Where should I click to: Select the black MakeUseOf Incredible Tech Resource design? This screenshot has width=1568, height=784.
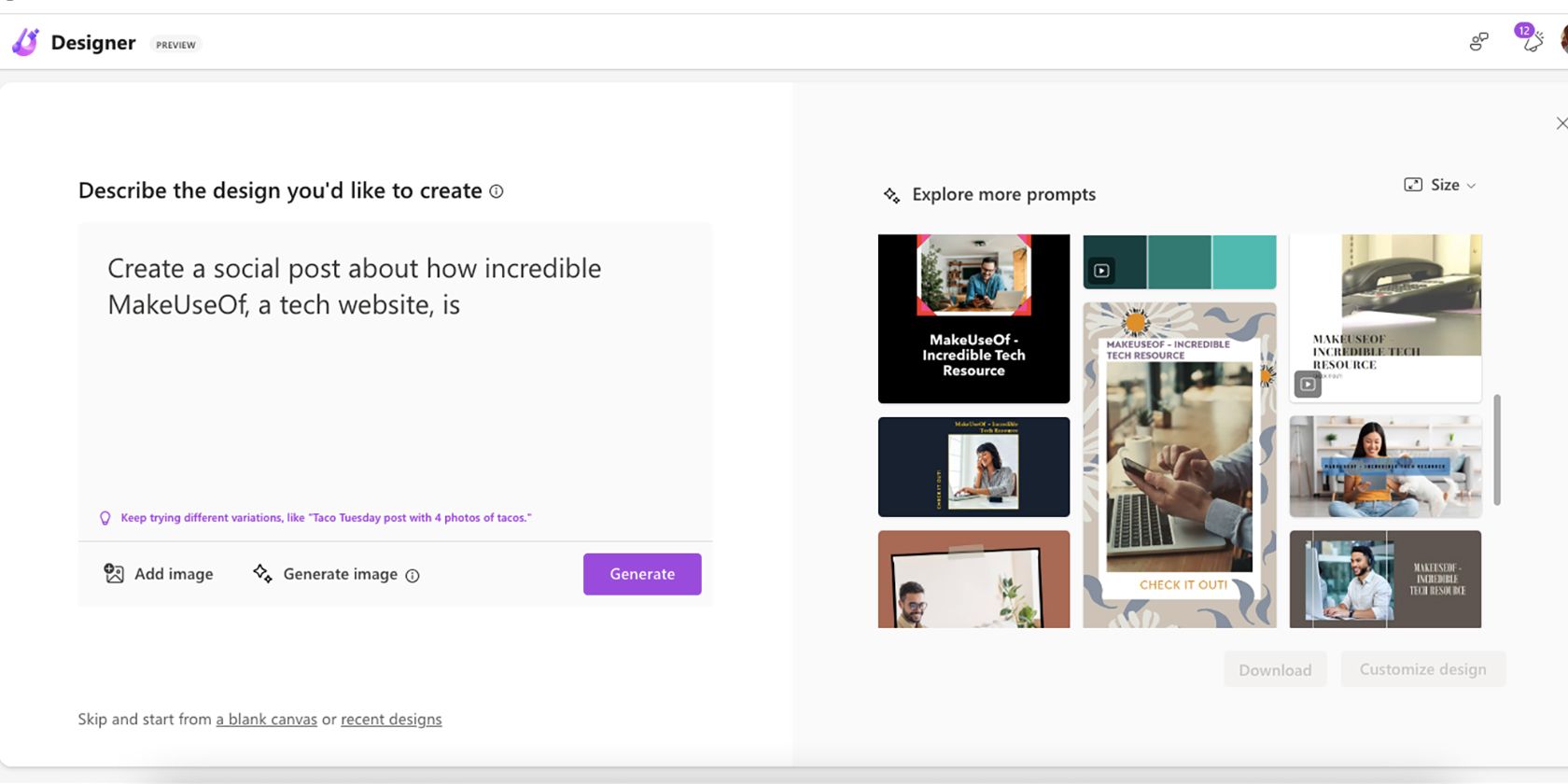pos(973,318)
